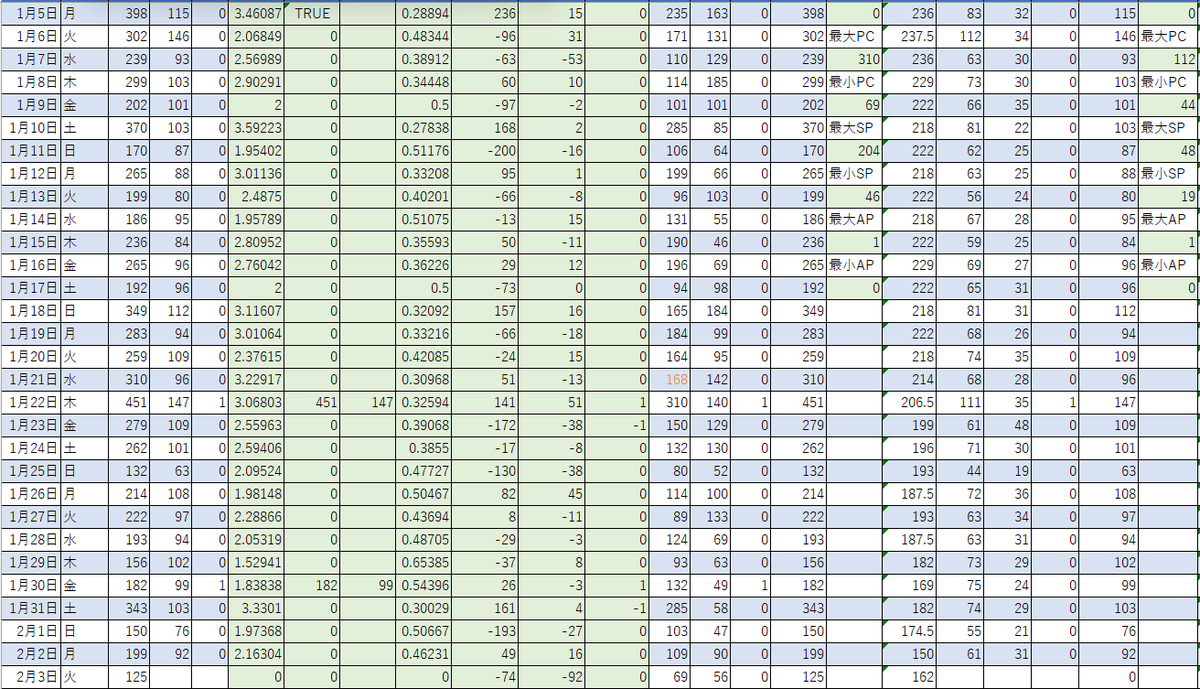1200x689 pixels.
Task: Select the cell showing -130
Action: 487,469
